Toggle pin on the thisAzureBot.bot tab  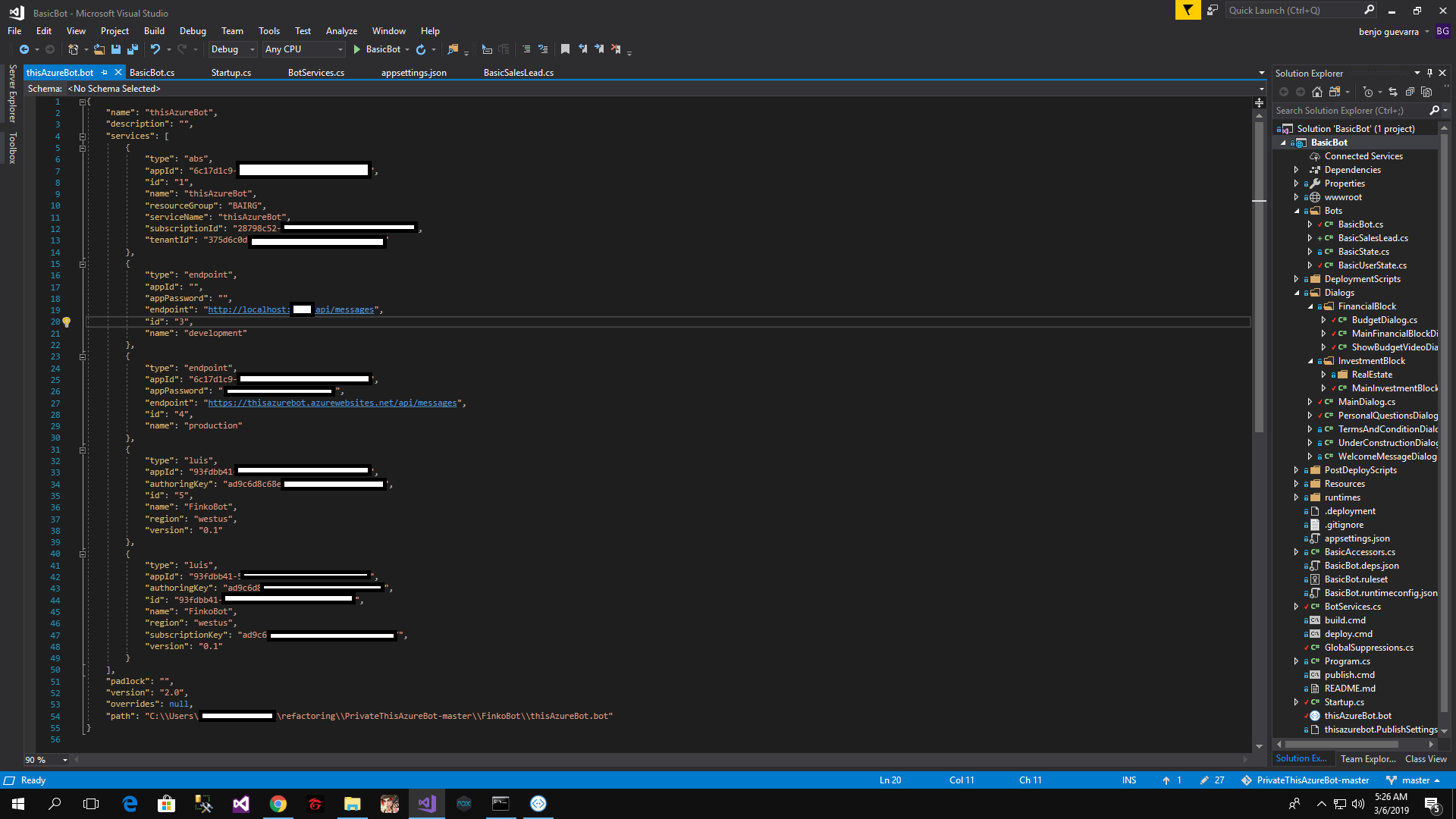click(x=105, y=73)
